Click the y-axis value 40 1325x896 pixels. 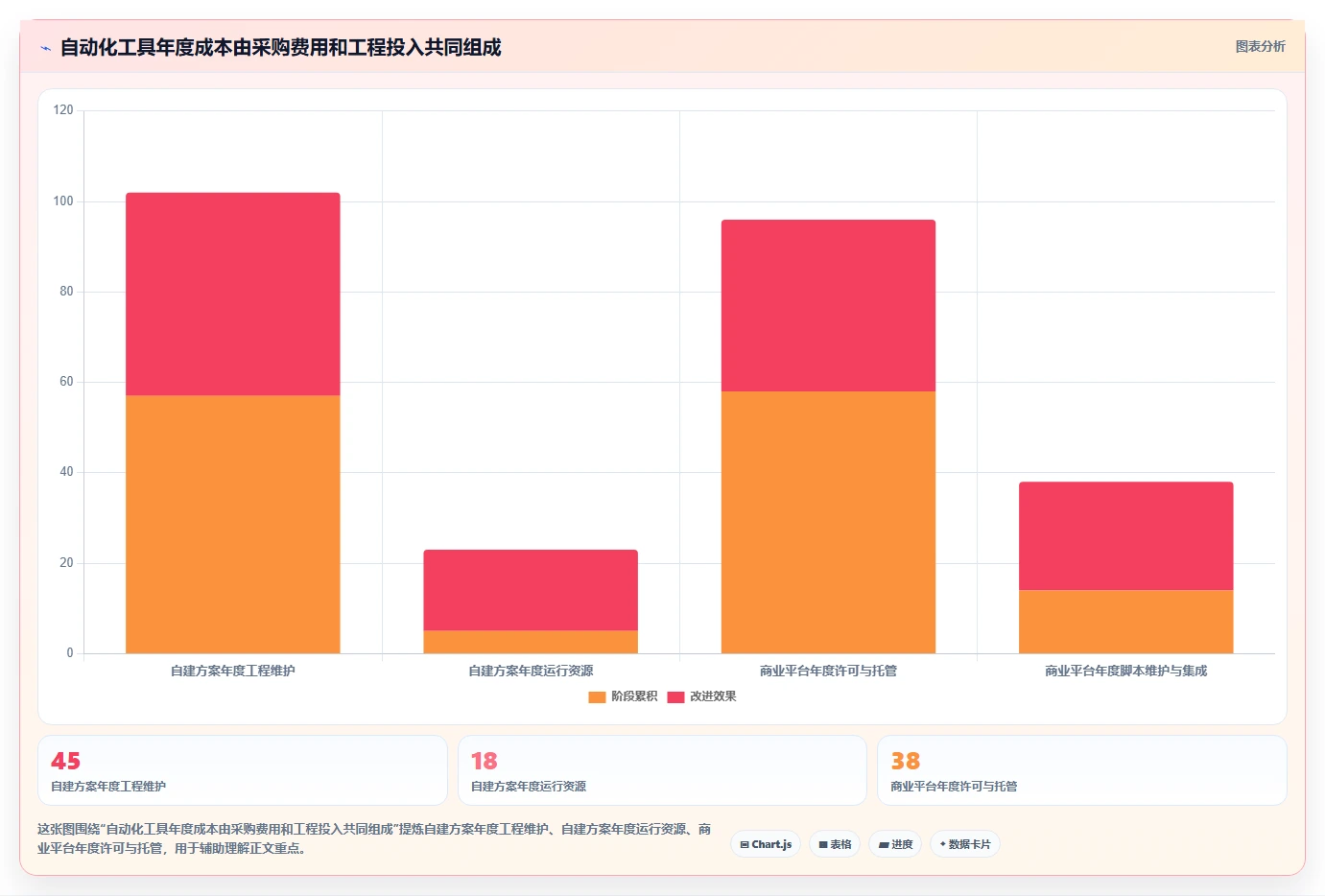click(x=66, y=471)
